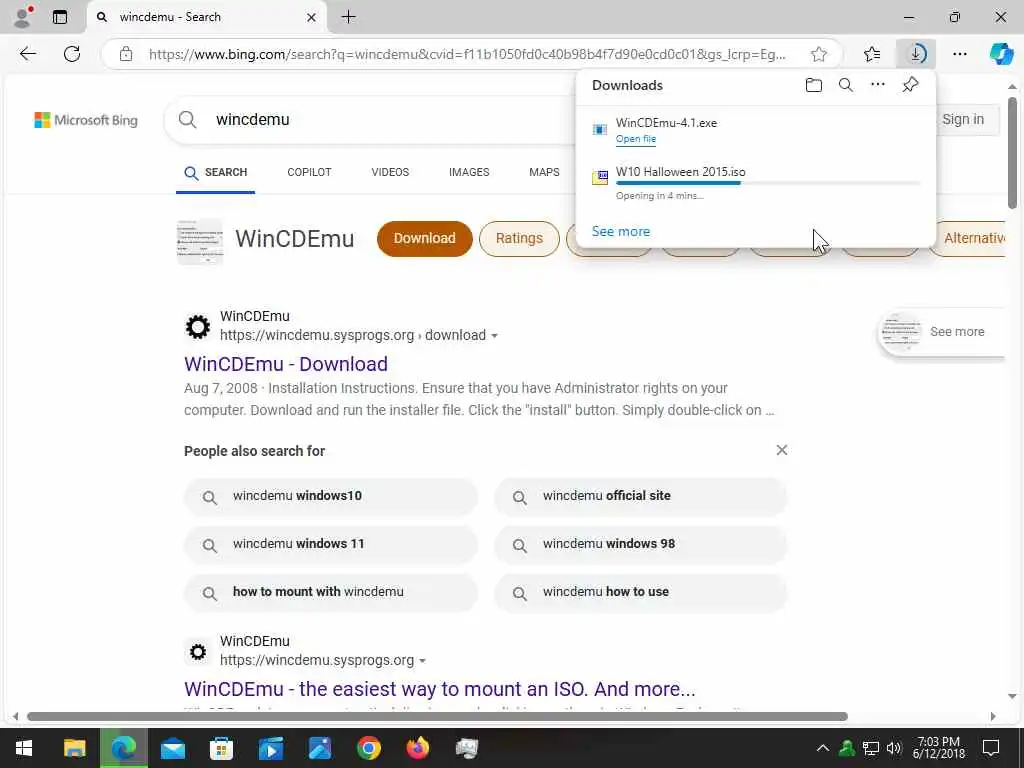This screenshot has width=1024, height=768.
Task: Open Mail app from taskbar
Action: [x=172, y=748]
